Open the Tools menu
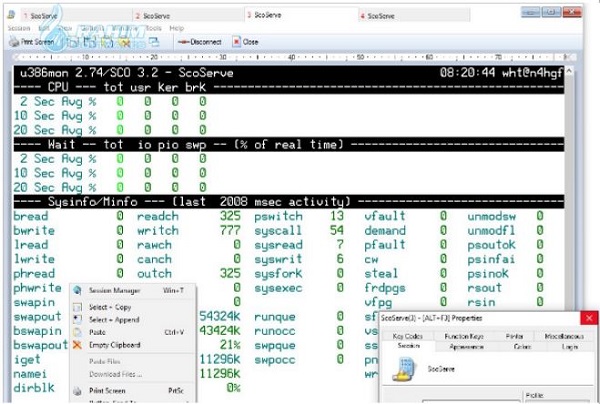Image resolution: width=600 pixels, height=404 pixels. tap(153, 28)
